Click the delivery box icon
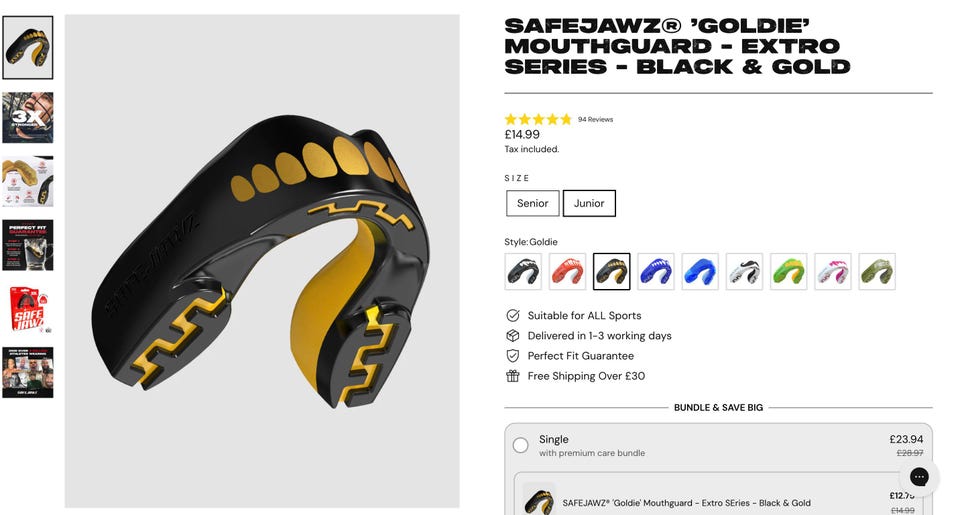Image resolution: width=960 pixels, height=515 pixels. [x=512, y=336]
